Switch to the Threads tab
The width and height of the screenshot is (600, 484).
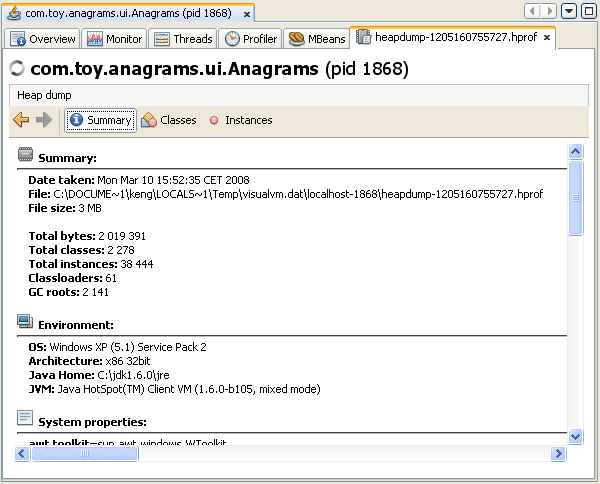pos(184,39)
